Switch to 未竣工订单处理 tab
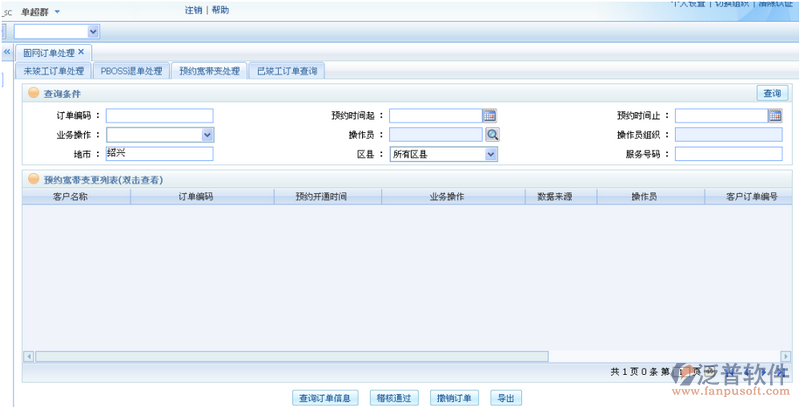Viewport: 800px width, 407px height. click(x=54, y=72)
